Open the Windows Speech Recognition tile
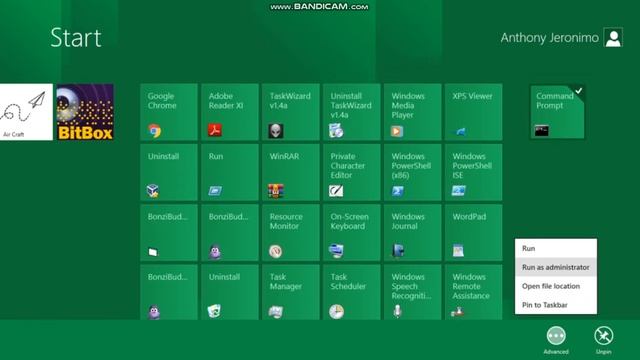This screenshot has height=360, width=640. point(413,292)
